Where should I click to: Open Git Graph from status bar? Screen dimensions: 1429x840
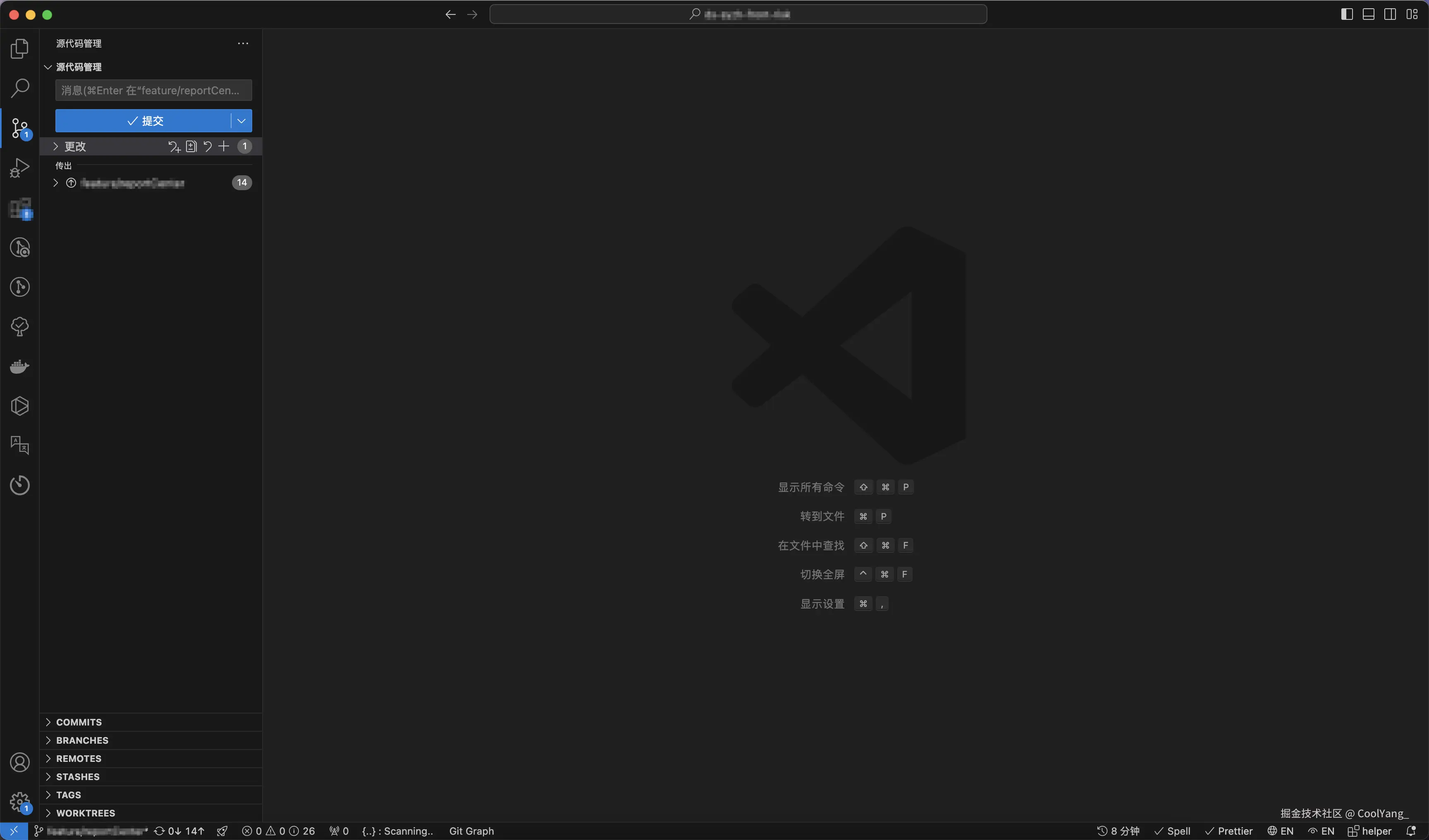471,831
